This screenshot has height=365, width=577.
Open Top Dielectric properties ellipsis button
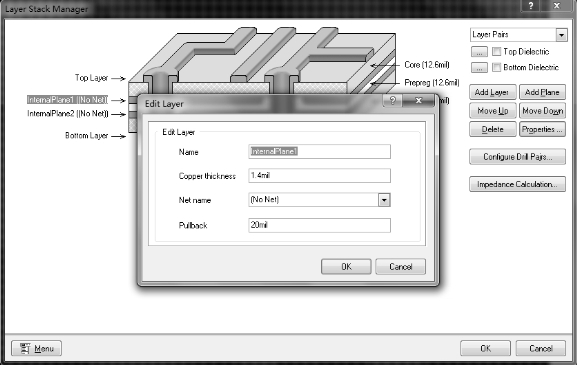pyautogui.click(x=479, y=52)
